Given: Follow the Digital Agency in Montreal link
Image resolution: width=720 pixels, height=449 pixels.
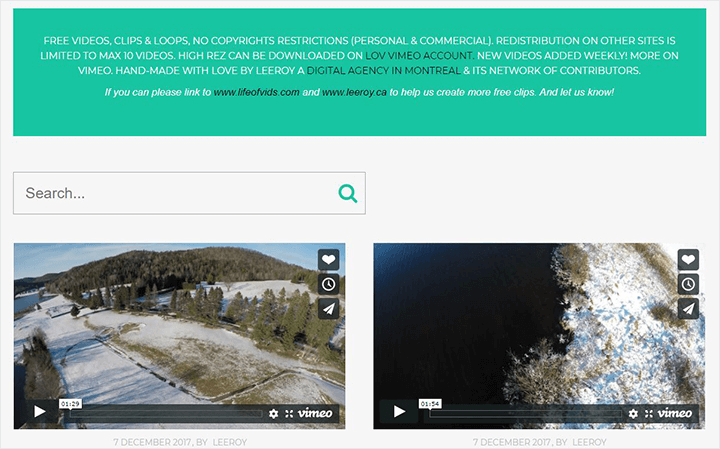Looking at the screenshot, I should pos(382,72).
